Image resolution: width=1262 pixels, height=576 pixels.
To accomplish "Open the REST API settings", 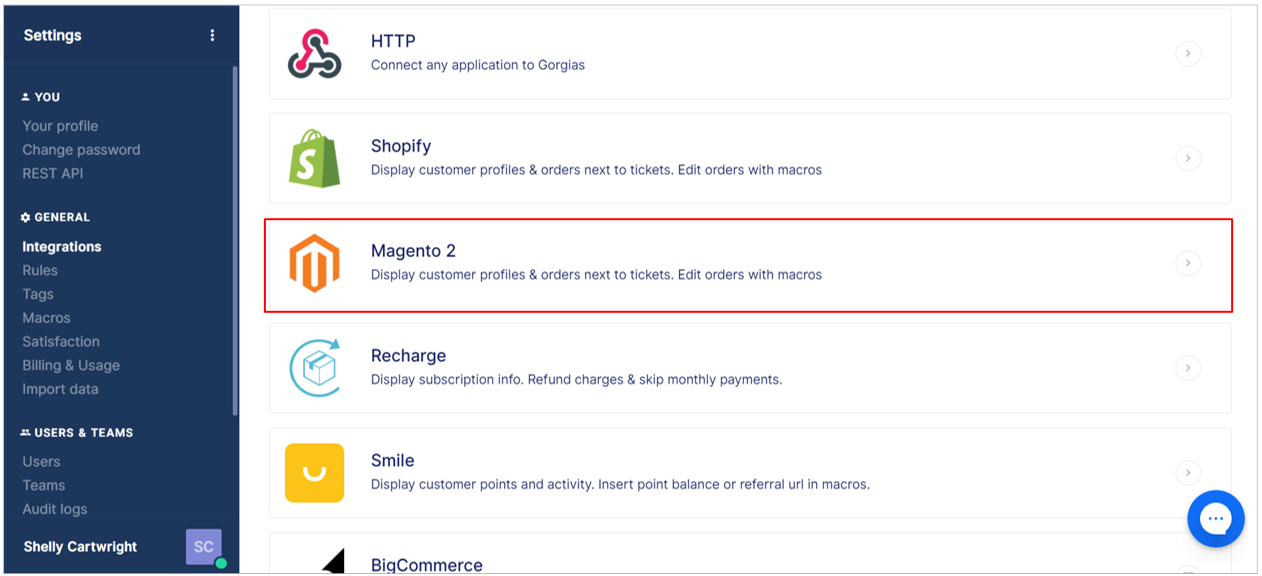I will pyautogui.click(x=53, y=173).
